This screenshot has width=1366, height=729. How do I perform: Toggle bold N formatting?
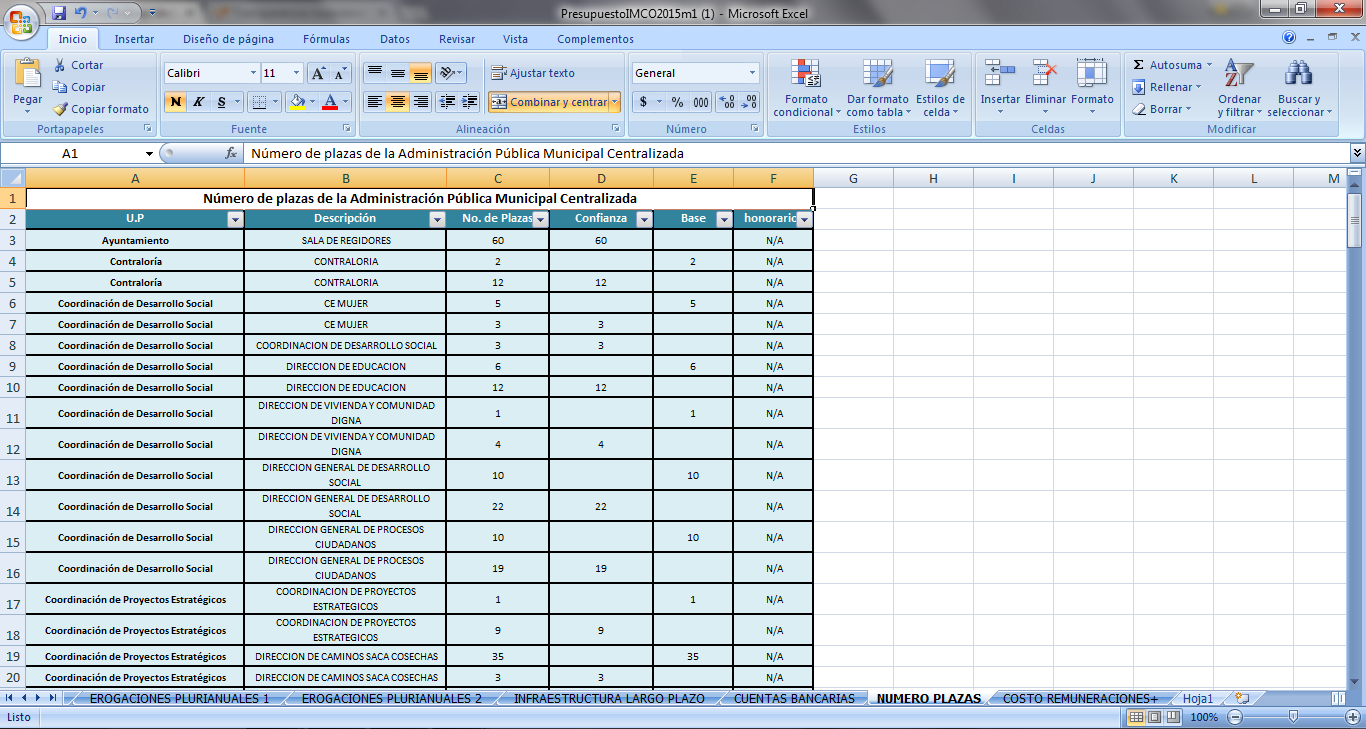pos(176,102)
